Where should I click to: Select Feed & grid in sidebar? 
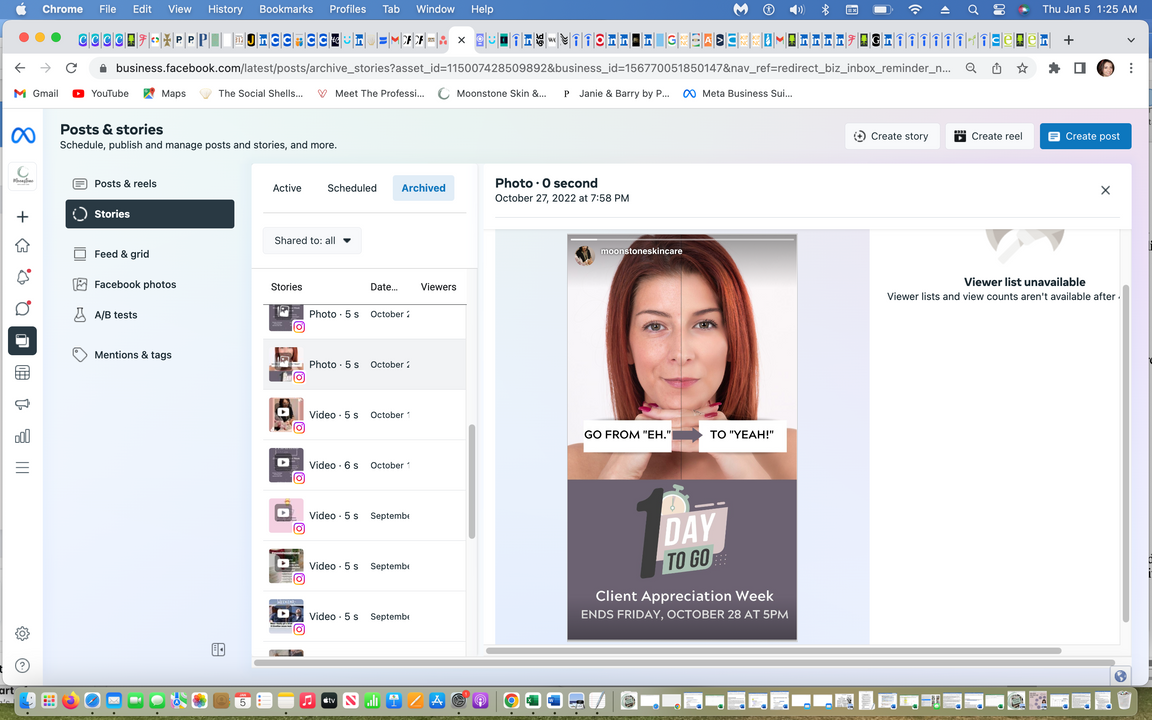[121, 254]
